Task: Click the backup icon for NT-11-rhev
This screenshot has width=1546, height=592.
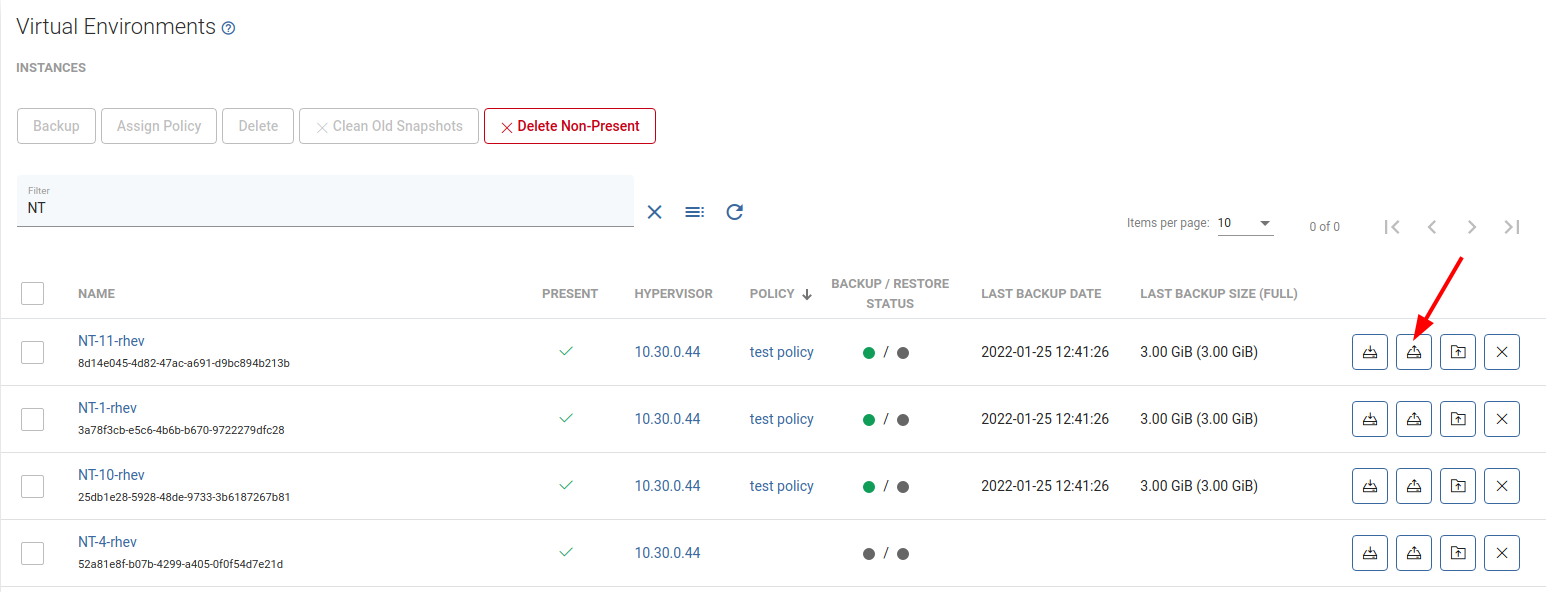Action: point(1369,352)
